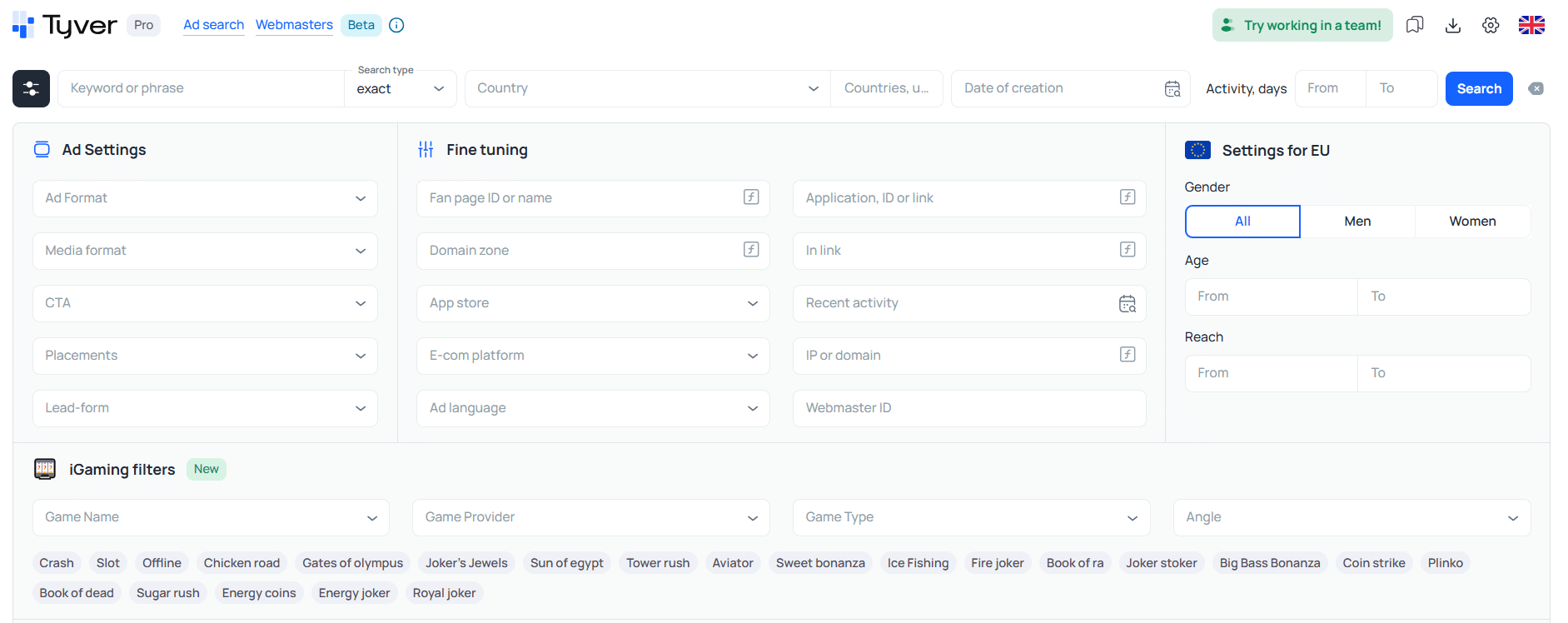Open the Game Type dropdown
This screenshot has height=623, width=1568.
(x=972, y=517)
